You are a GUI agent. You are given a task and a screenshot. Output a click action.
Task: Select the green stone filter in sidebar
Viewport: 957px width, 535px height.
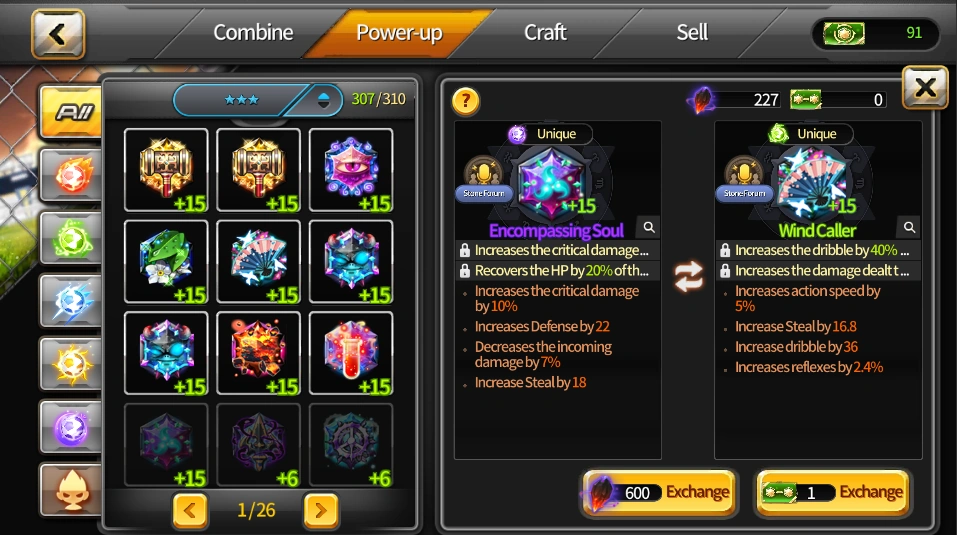pos(71,239)
